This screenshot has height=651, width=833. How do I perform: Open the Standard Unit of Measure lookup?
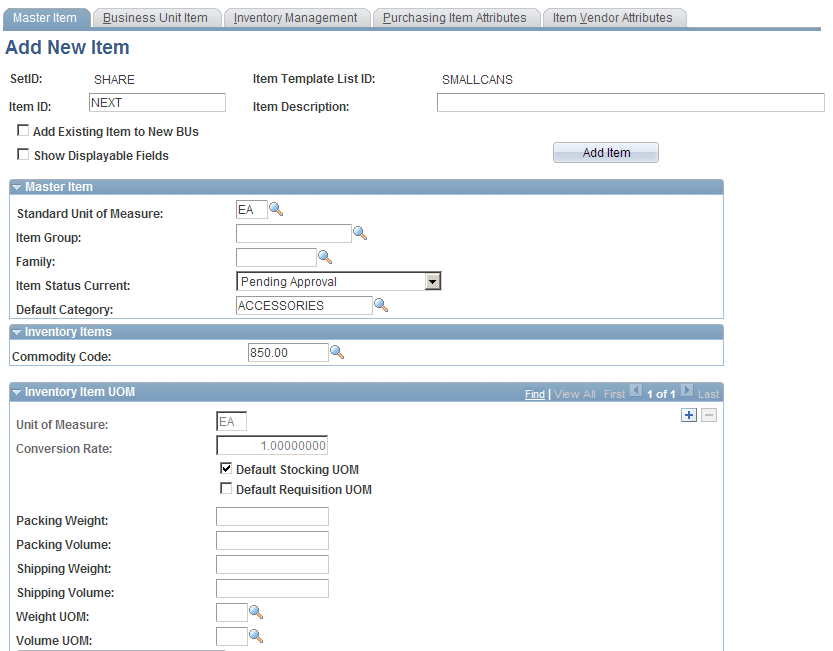point(273,209)
